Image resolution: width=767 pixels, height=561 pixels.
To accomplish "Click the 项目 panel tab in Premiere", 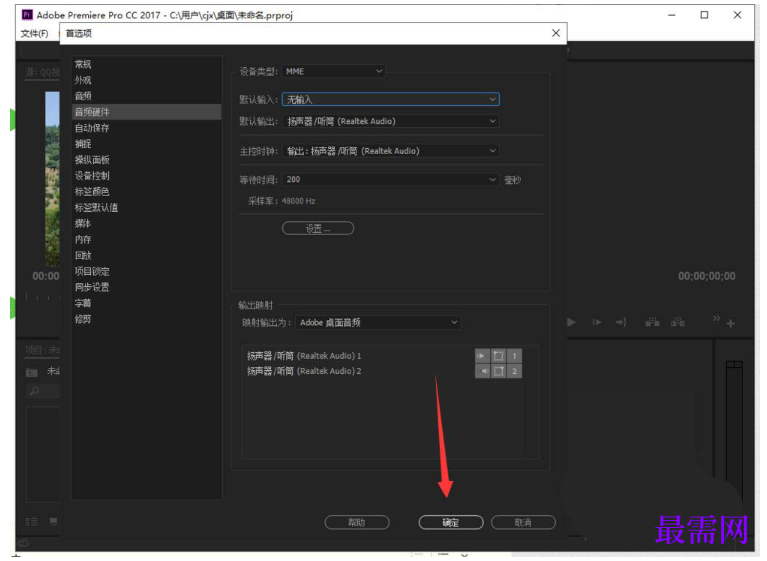I will point(42,350).
